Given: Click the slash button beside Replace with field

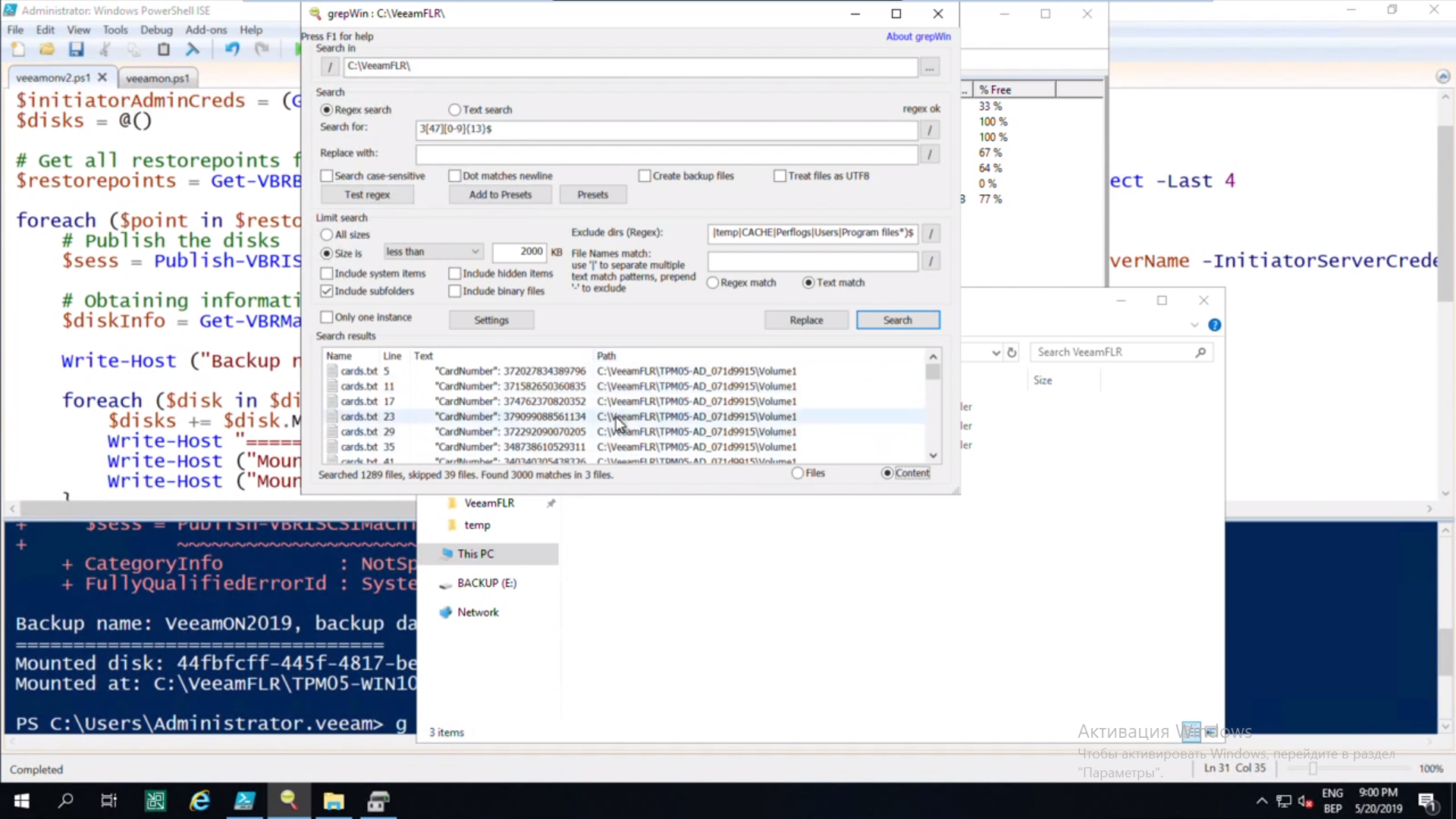Looking at the screenshot, I should click(x=930, y=154).
